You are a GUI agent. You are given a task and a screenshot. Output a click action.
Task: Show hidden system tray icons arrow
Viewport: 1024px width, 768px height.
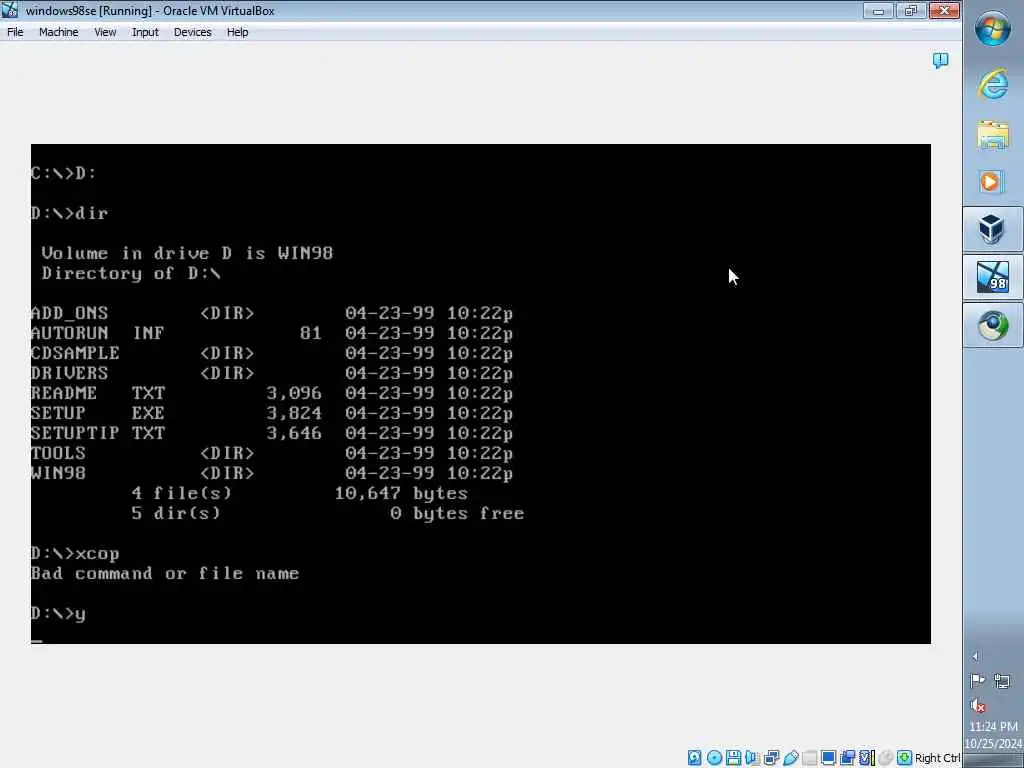pos(976,656)
